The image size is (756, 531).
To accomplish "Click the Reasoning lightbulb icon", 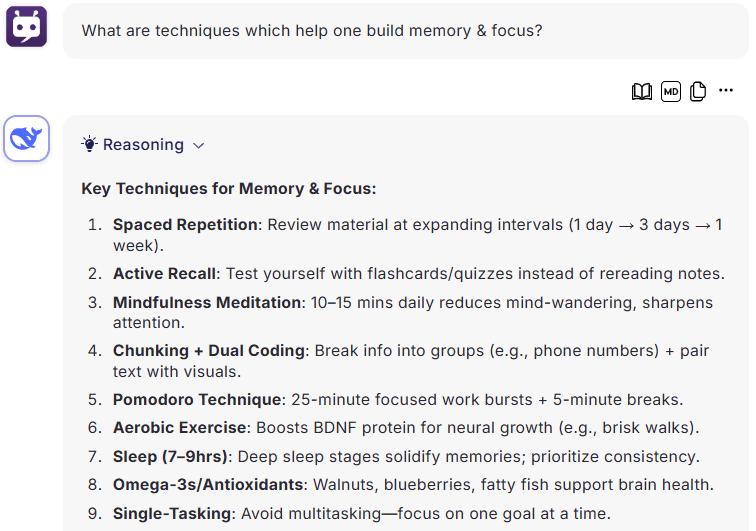I will coord(89,144).
